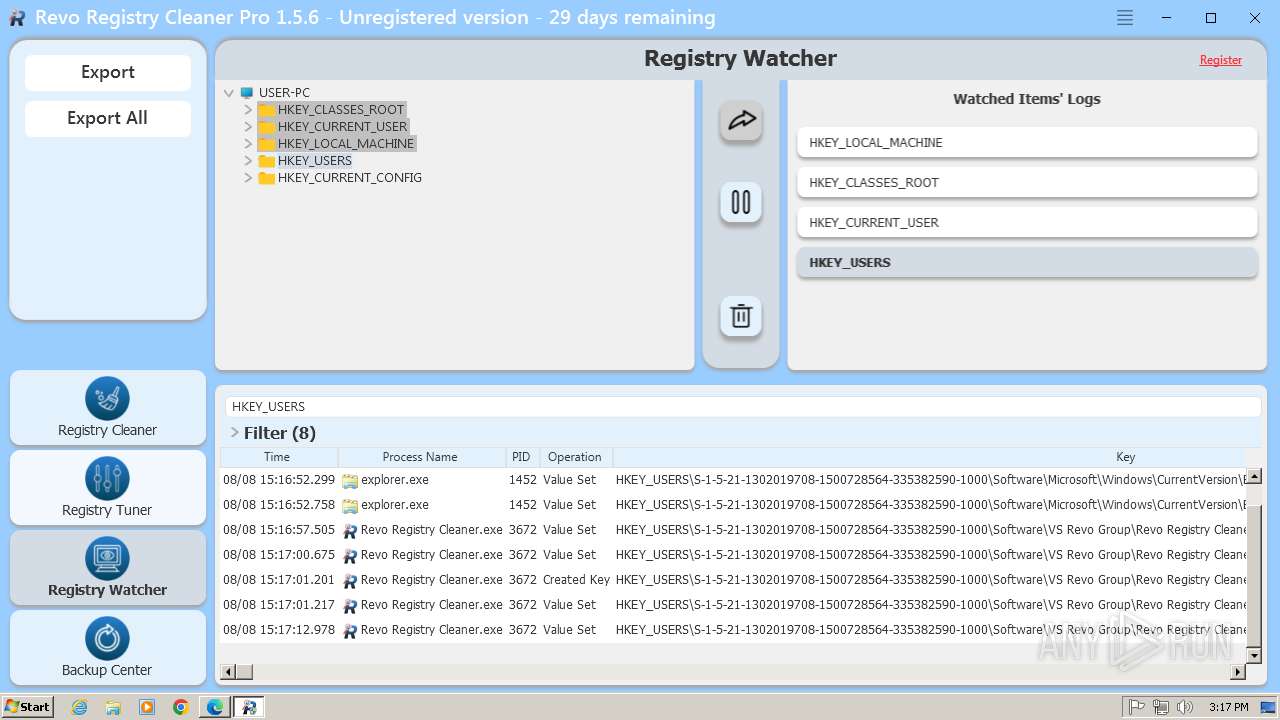This screenshot has height=720, width=1280.
Task: Open File Explorer from taskbar
Action: [113, 707]
